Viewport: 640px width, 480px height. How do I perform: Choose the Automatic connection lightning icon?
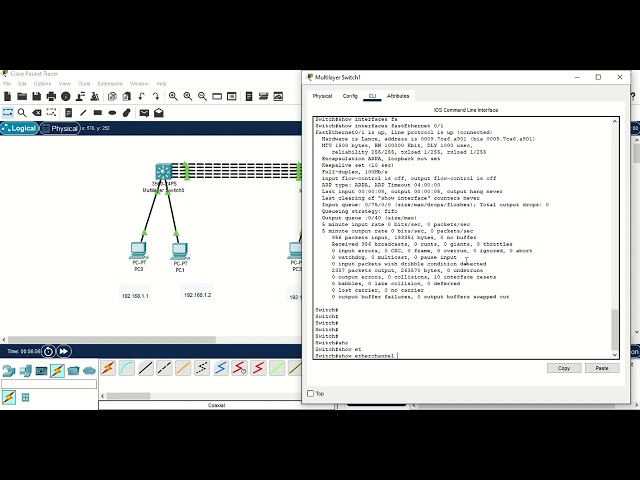[108, 368]
